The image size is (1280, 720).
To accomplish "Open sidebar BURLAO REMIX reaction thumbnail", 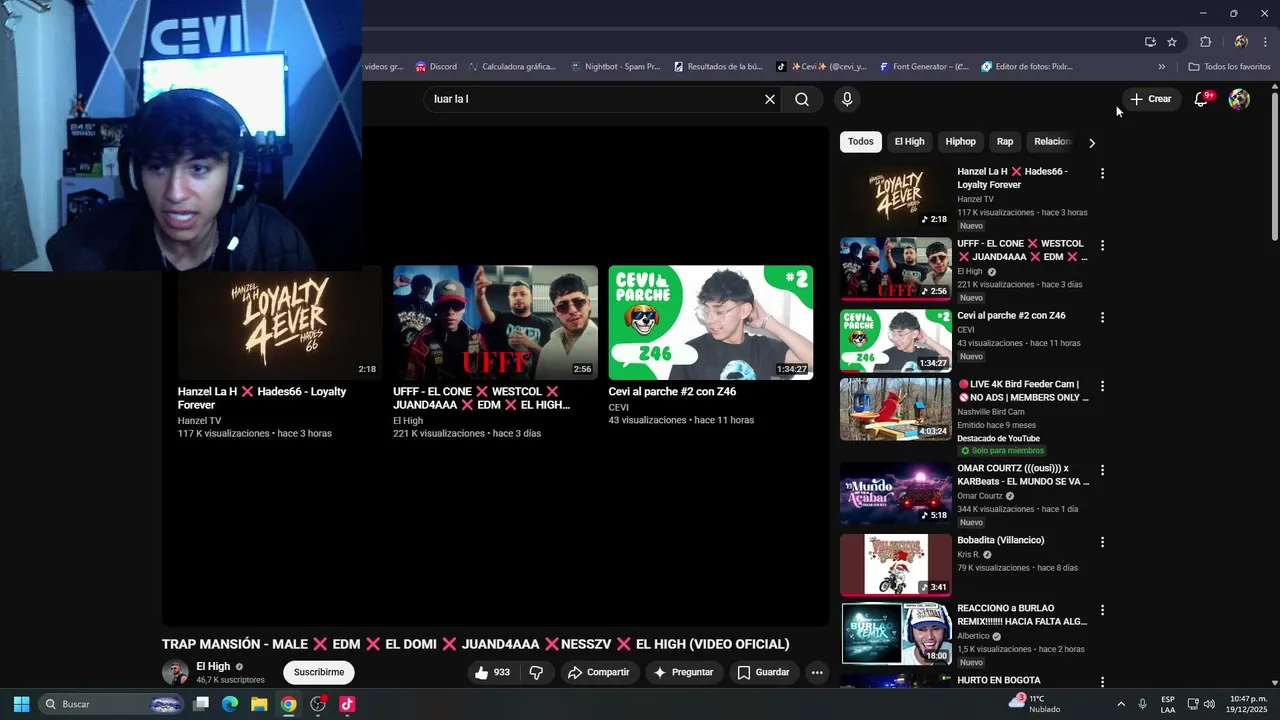I will tap(896, 633).
